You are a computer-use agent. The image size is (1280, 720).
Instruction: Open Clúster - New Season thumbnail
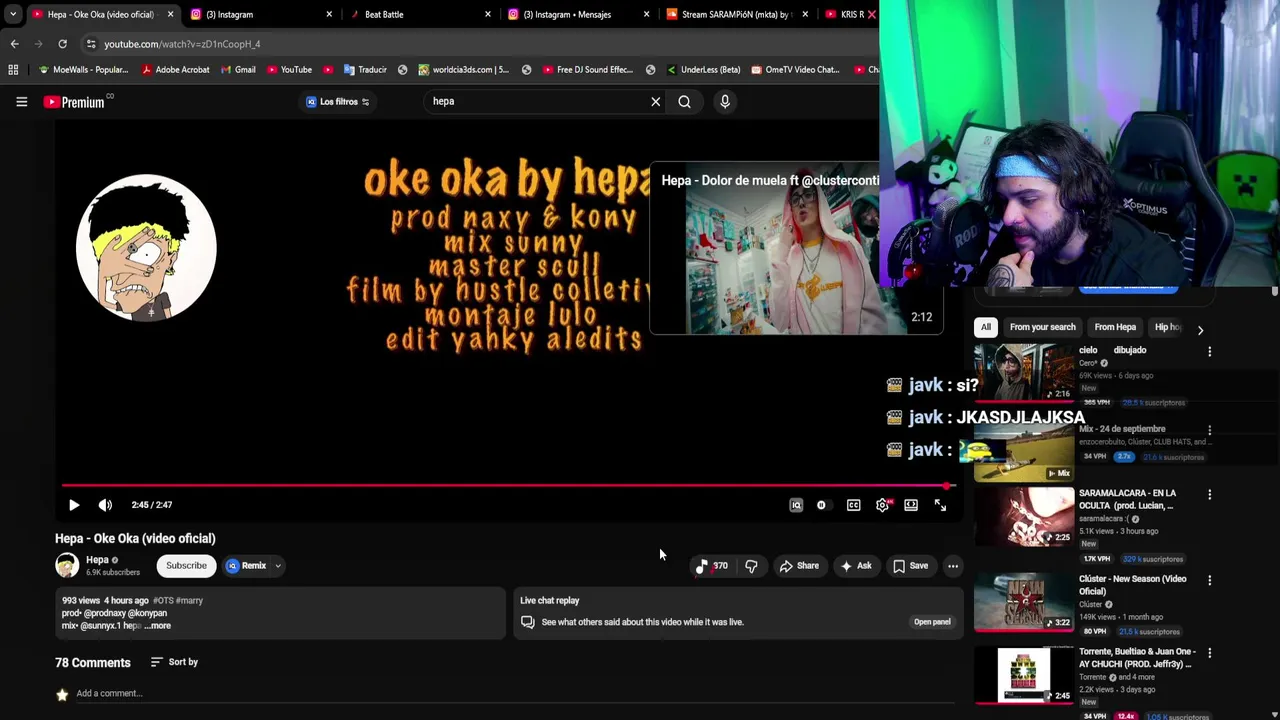coord(1024,602)
